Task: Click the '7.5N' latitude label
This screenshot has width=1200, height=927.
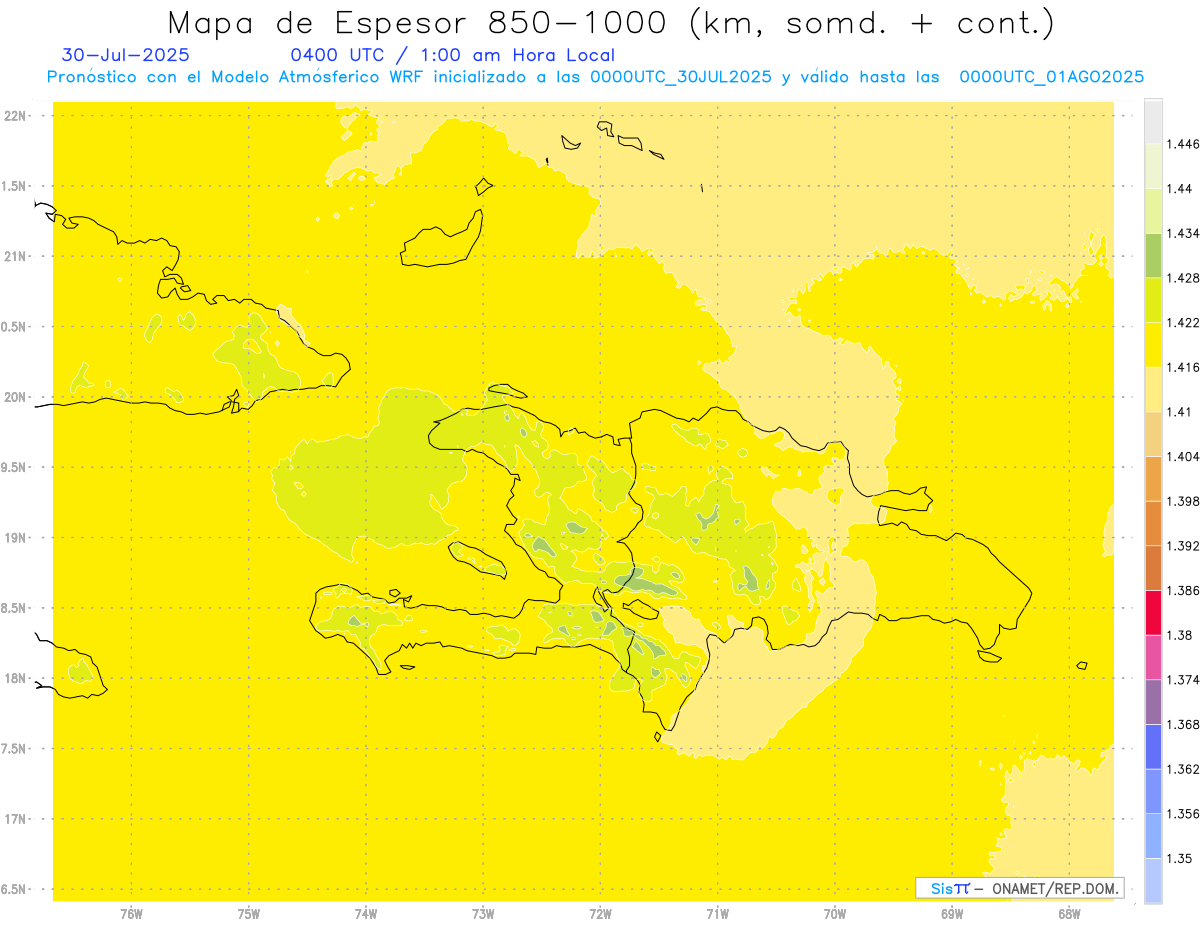Action: 15,749
